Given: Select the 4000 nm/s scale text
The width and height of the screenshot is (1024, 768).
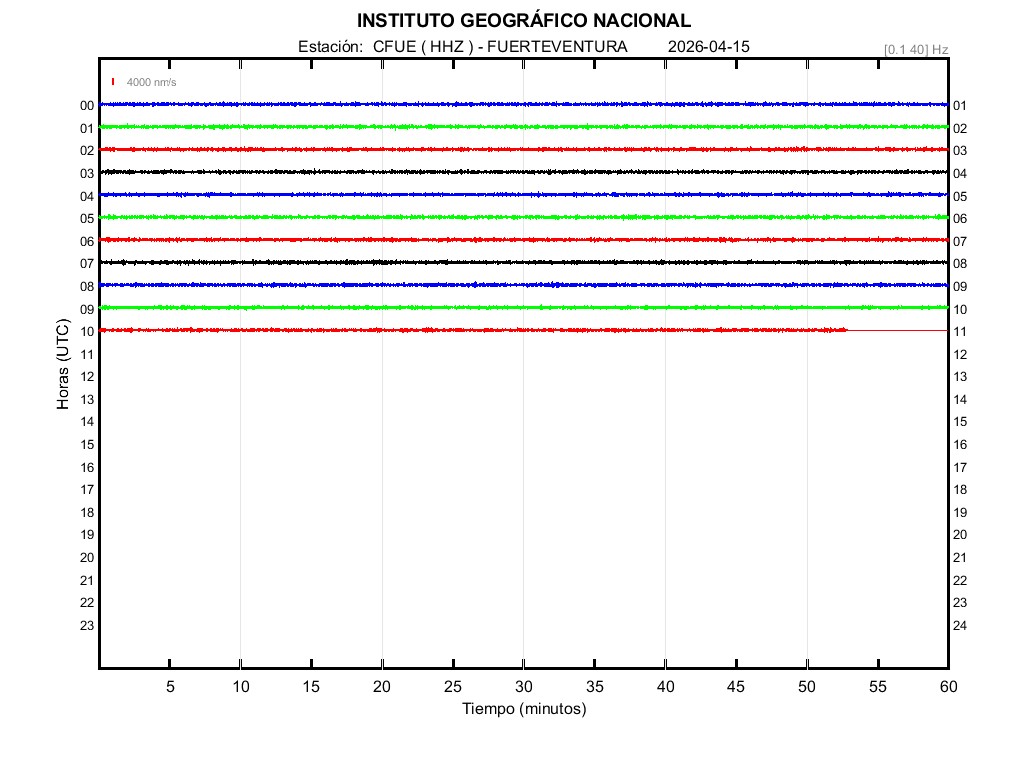Looking at the screenshot, I should pyautogui.click(x=151, y=82).
